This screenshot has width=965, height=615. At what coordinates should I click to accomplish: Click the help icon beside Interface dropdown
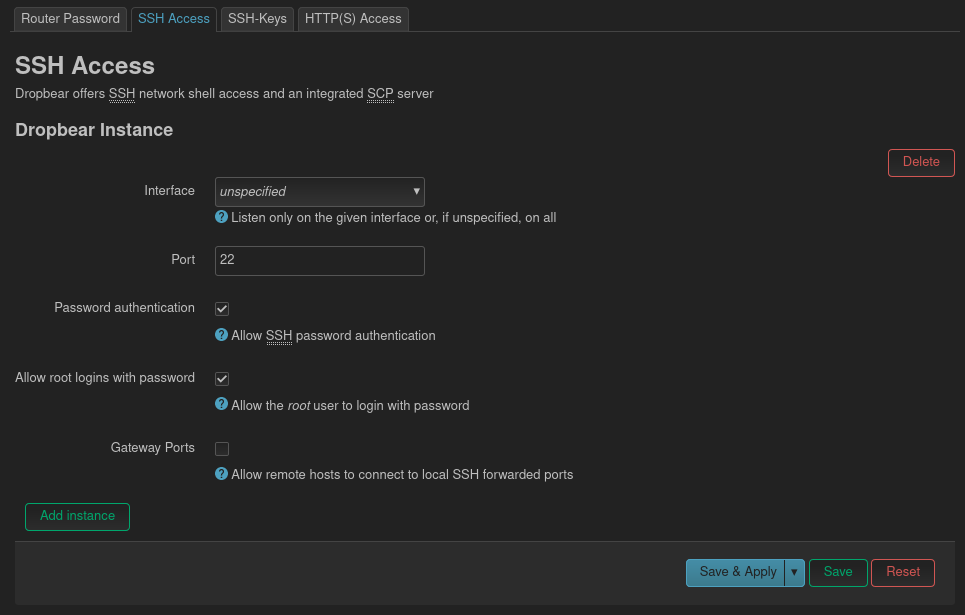(221, 217)
